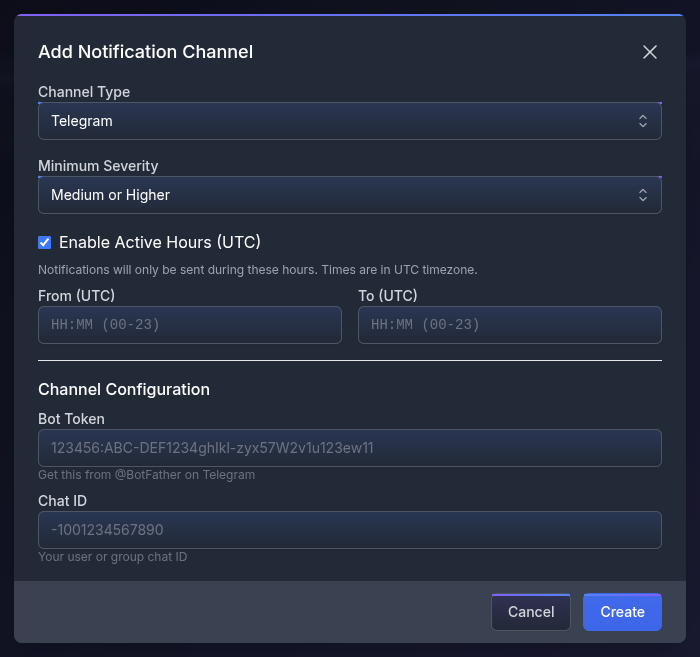700x657 pixels.
Task: Expand the Minimum Severity dropdown
Action: point(340,195)
